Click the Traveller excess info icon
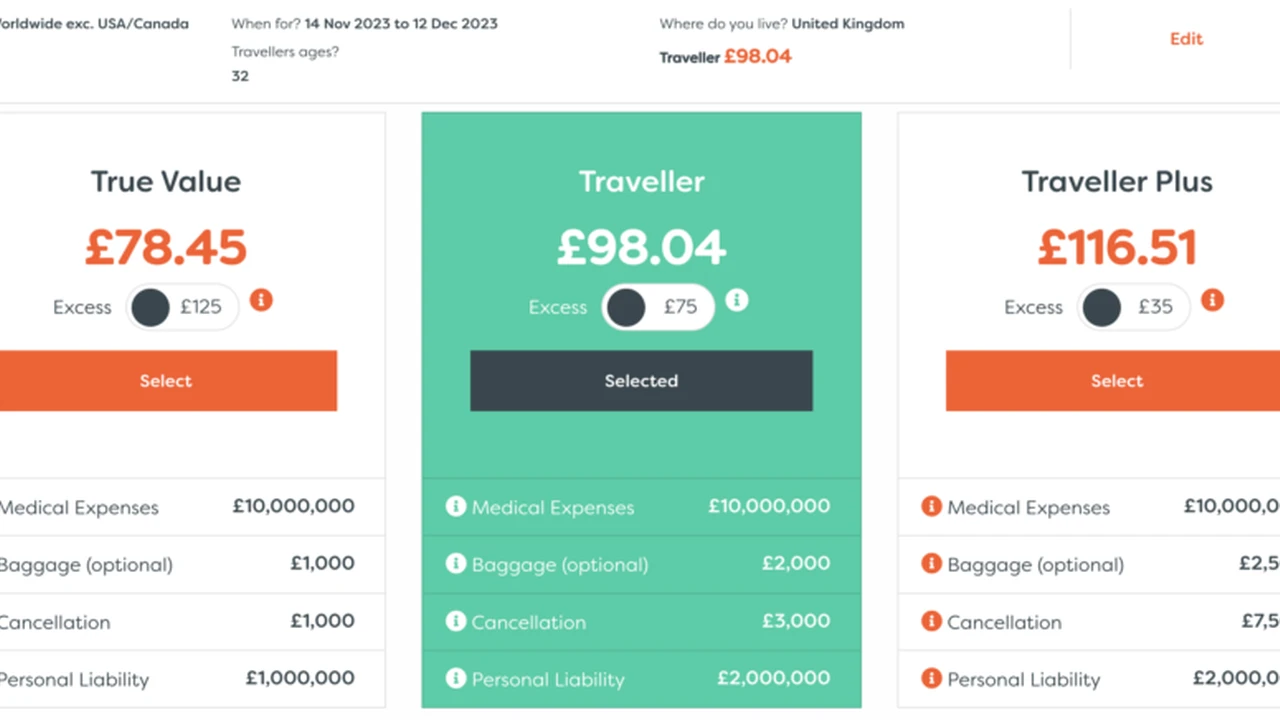The width and height of the screenshot is (1280, 720). click(737, 300)
